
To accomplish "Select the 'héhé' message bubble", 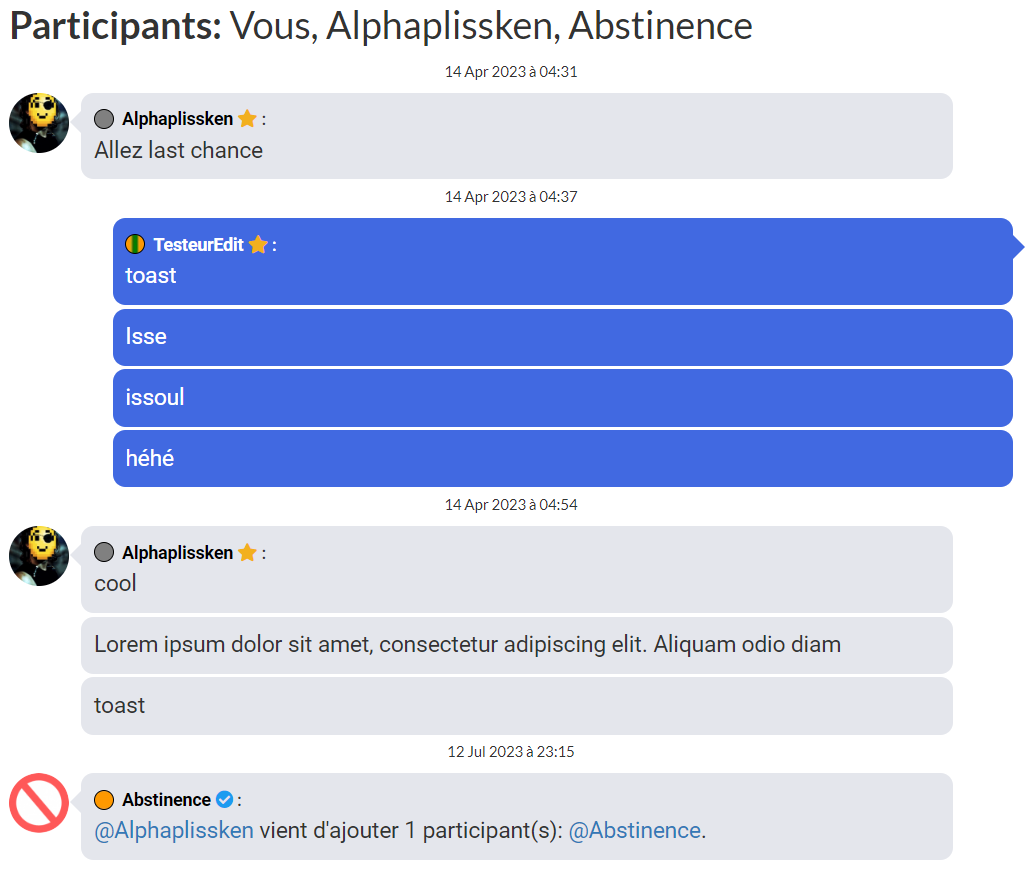I will tap(563, 458).
